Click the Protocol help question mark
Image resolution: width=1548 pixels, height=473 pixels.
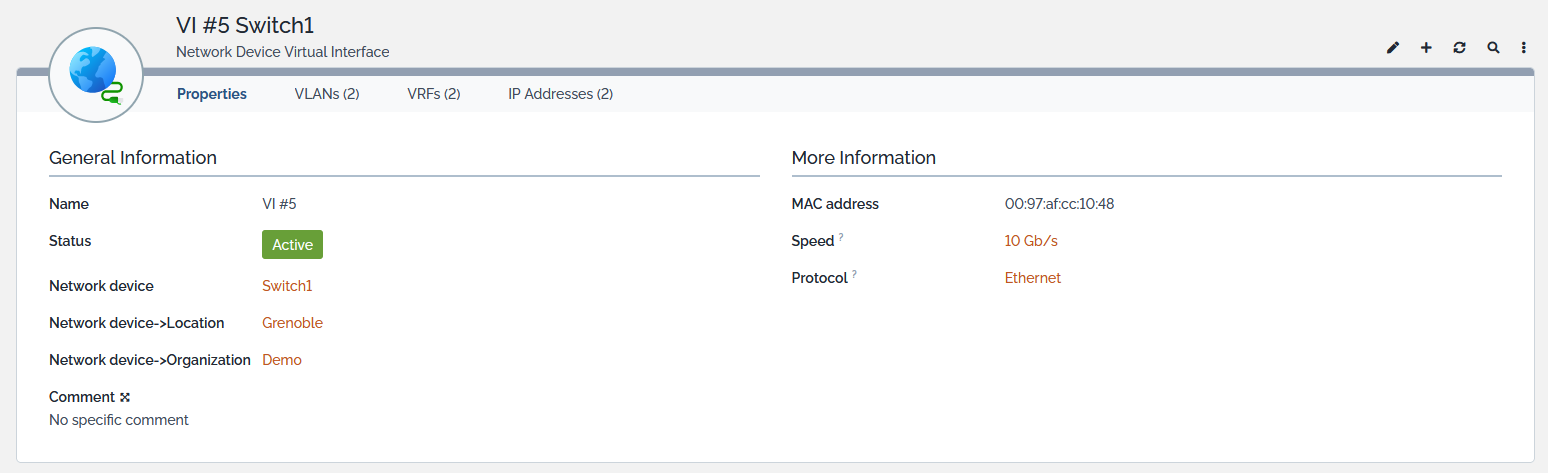tap(855, 275)
